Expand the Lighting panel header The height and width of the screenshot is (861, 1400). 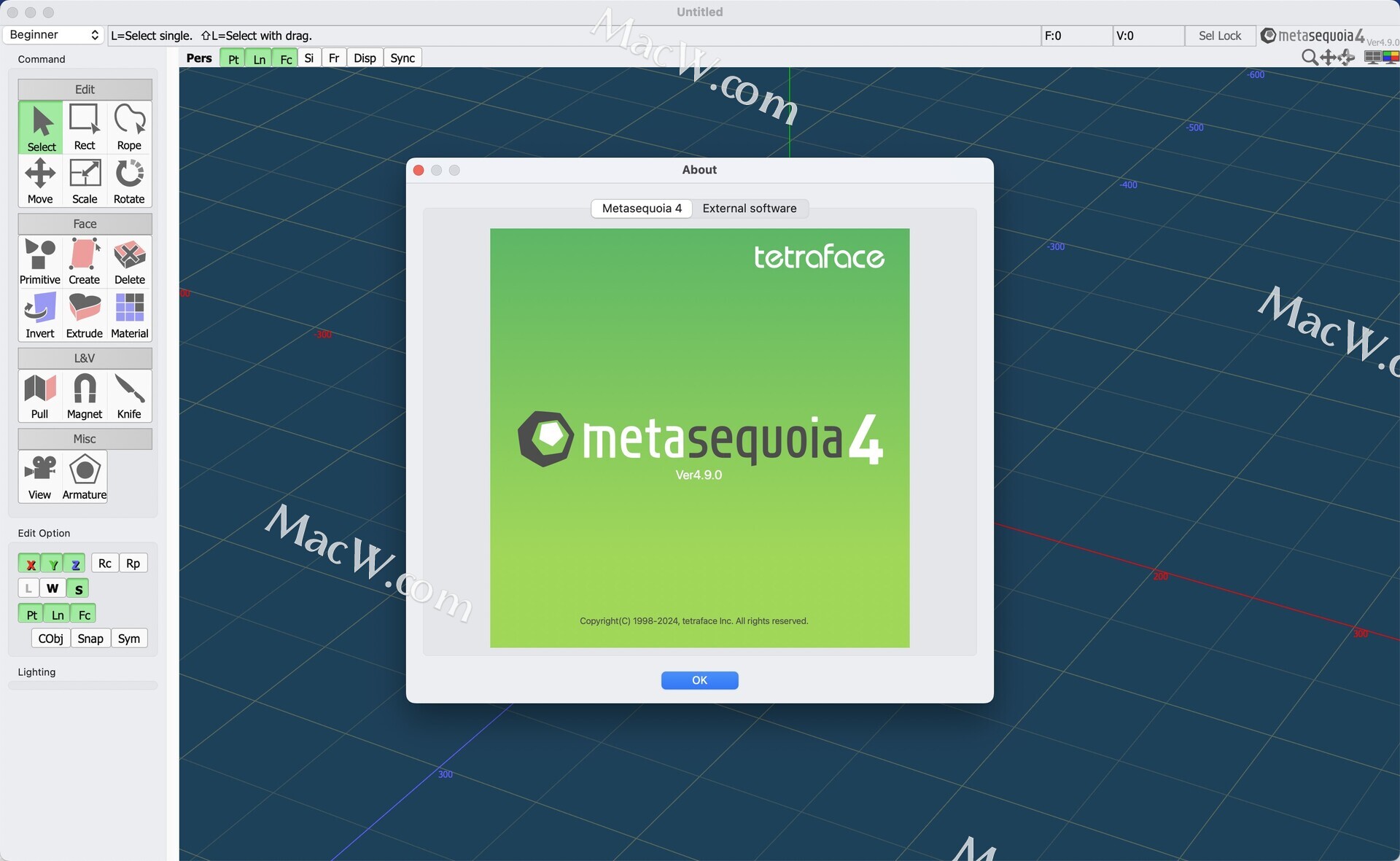click(x=36, y=672)
